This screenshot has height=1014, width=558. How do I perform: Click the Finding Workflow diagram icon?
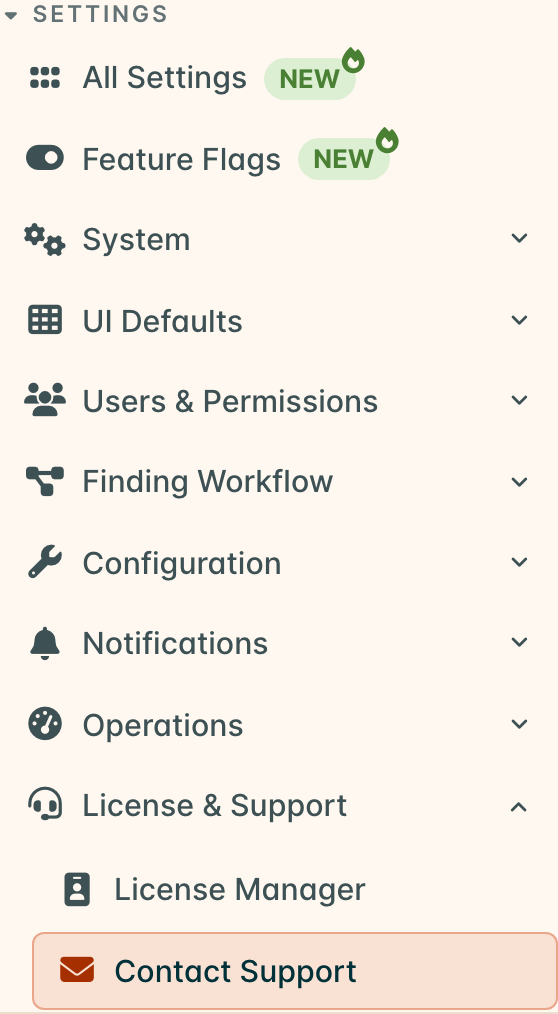45,481
